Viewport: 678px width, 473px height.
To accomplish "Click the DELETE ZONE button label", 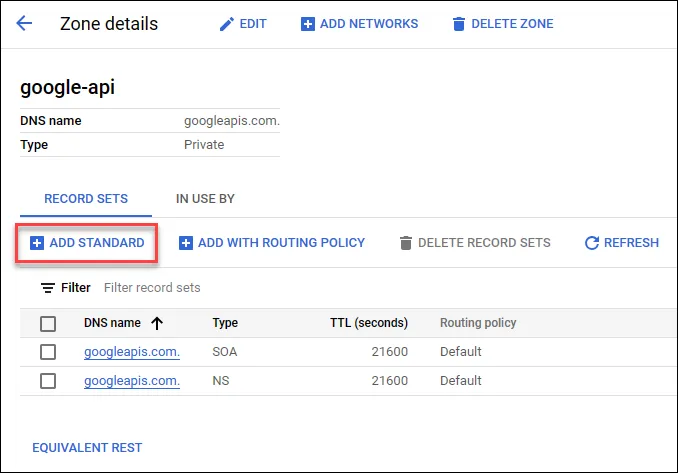I will (x=512, y=24).
